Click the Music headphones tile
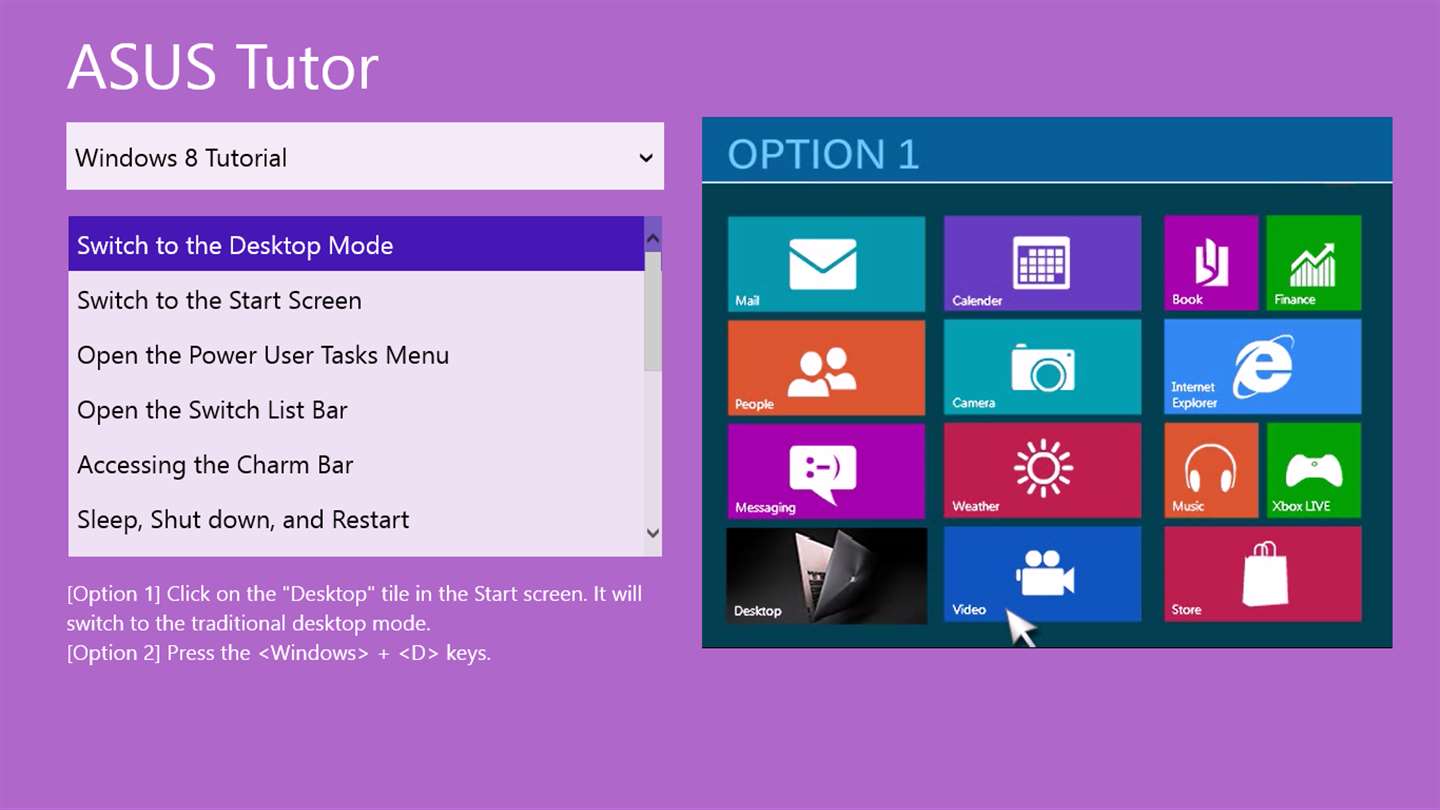The width and height of the screenshot is (1440, 810). [1211, 470]
